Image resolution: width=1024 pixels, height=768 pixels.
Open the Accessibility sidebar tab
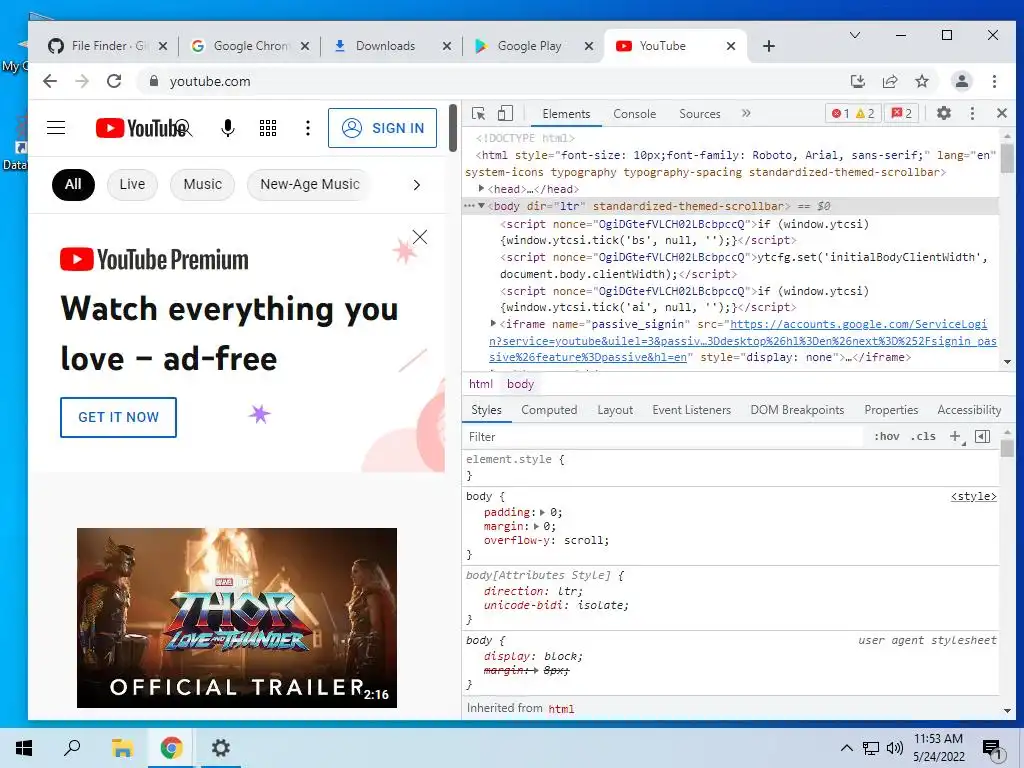[x=969, y=410]
